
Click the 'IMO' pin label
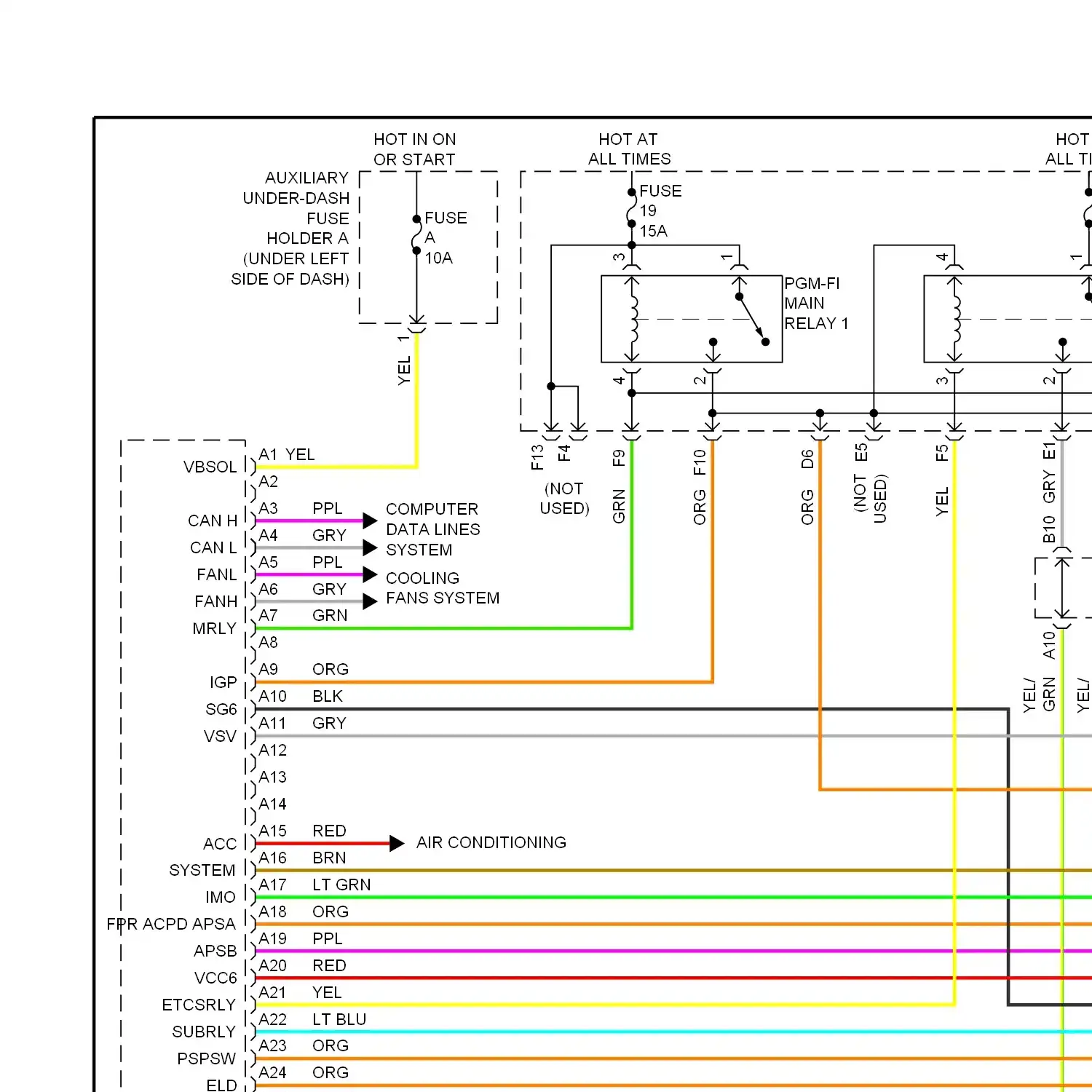click(x=221, y=898)
